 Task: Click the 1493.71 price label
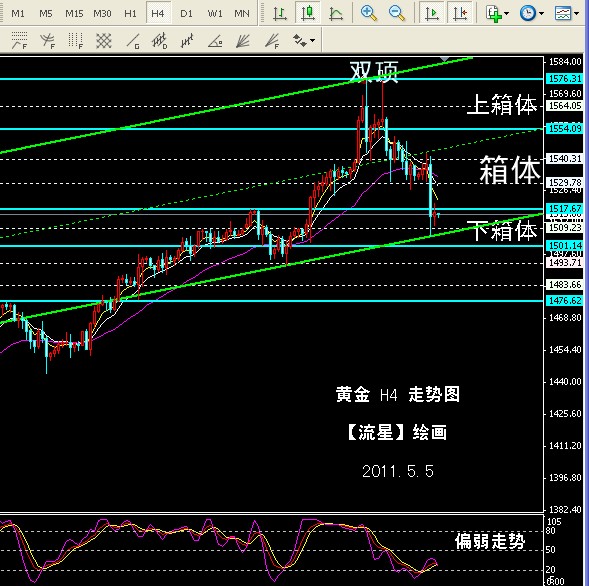pos(565,262)
